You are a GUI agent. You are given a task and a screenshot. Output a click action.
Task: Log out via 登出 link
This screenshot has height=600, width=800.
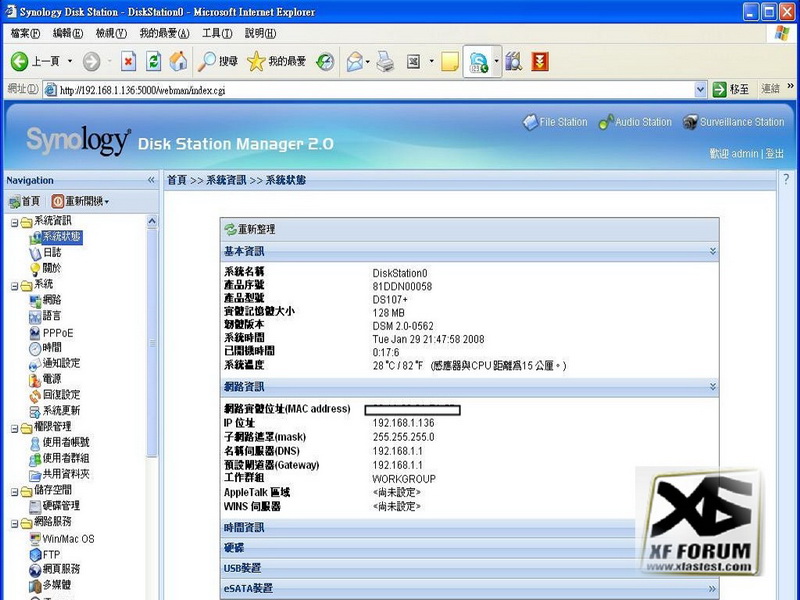[x=774, y=154]
